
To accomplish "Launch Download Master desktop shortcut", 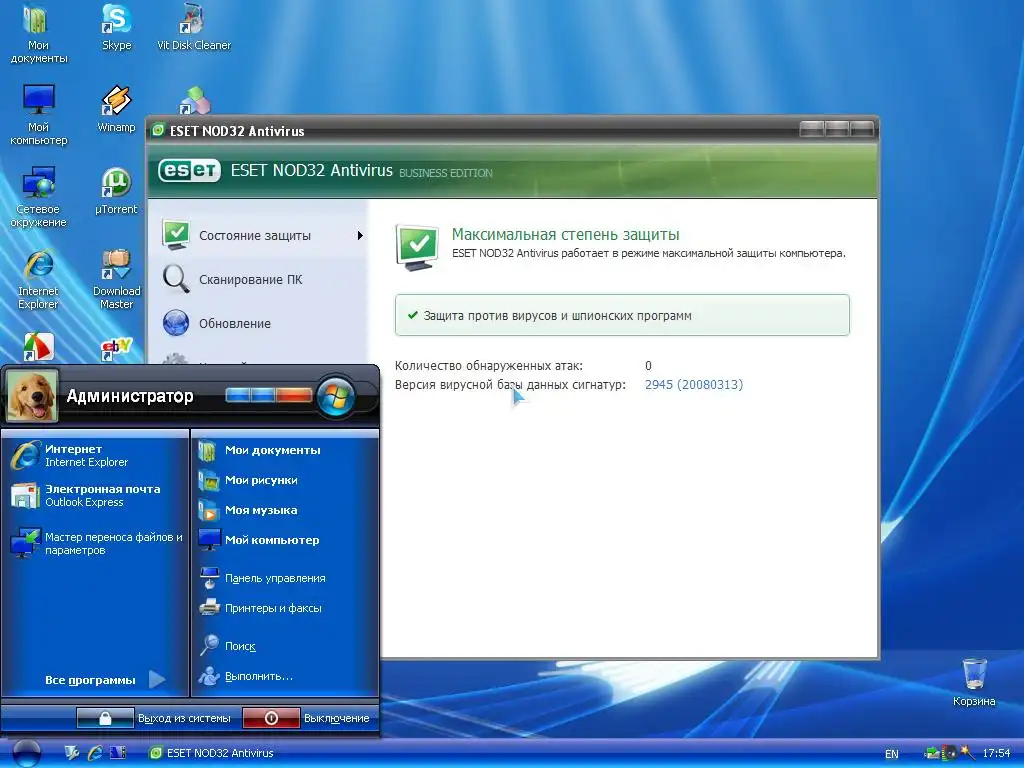I will [116, 280].
